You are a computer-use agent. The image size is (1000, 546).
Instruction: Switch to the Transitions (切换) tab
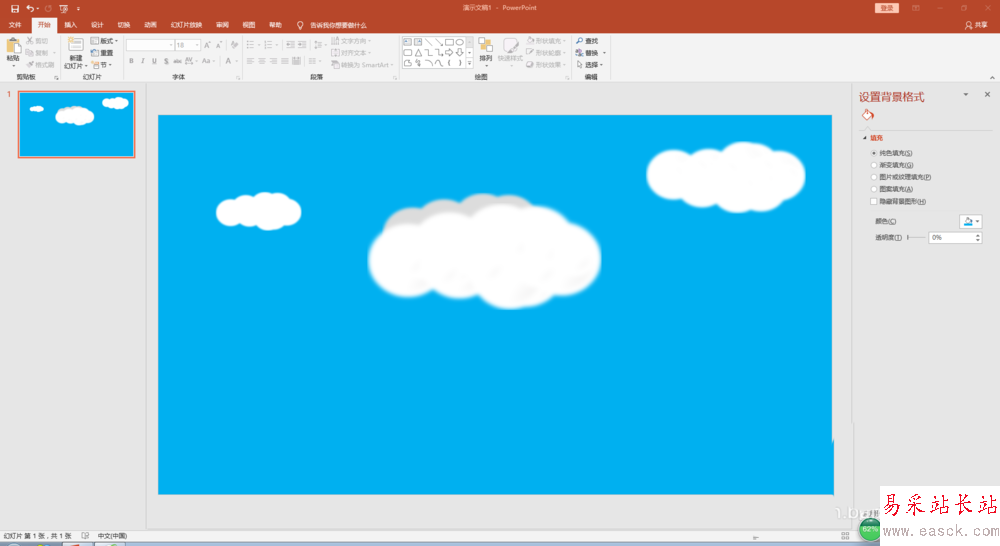[124, 26]
